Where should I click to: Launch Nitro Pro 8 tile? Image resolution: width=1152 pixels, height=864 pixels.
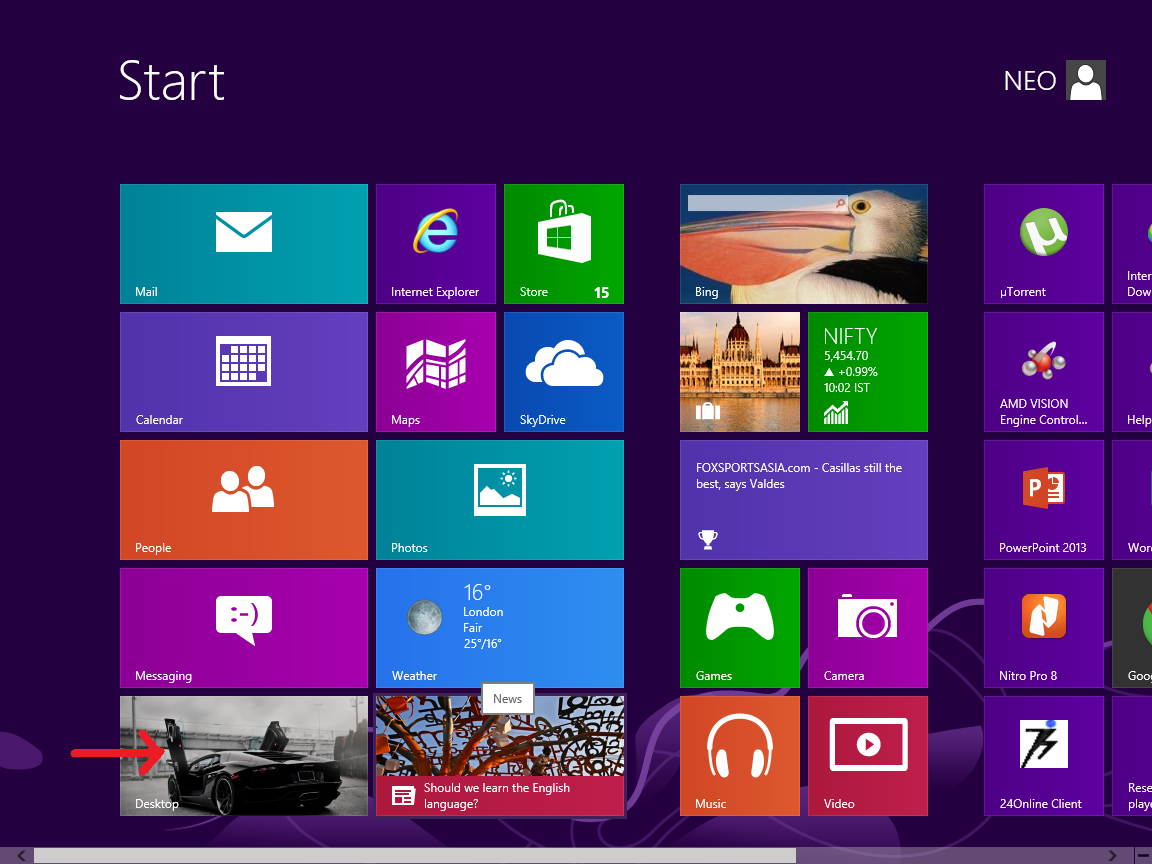[1044, 627]
